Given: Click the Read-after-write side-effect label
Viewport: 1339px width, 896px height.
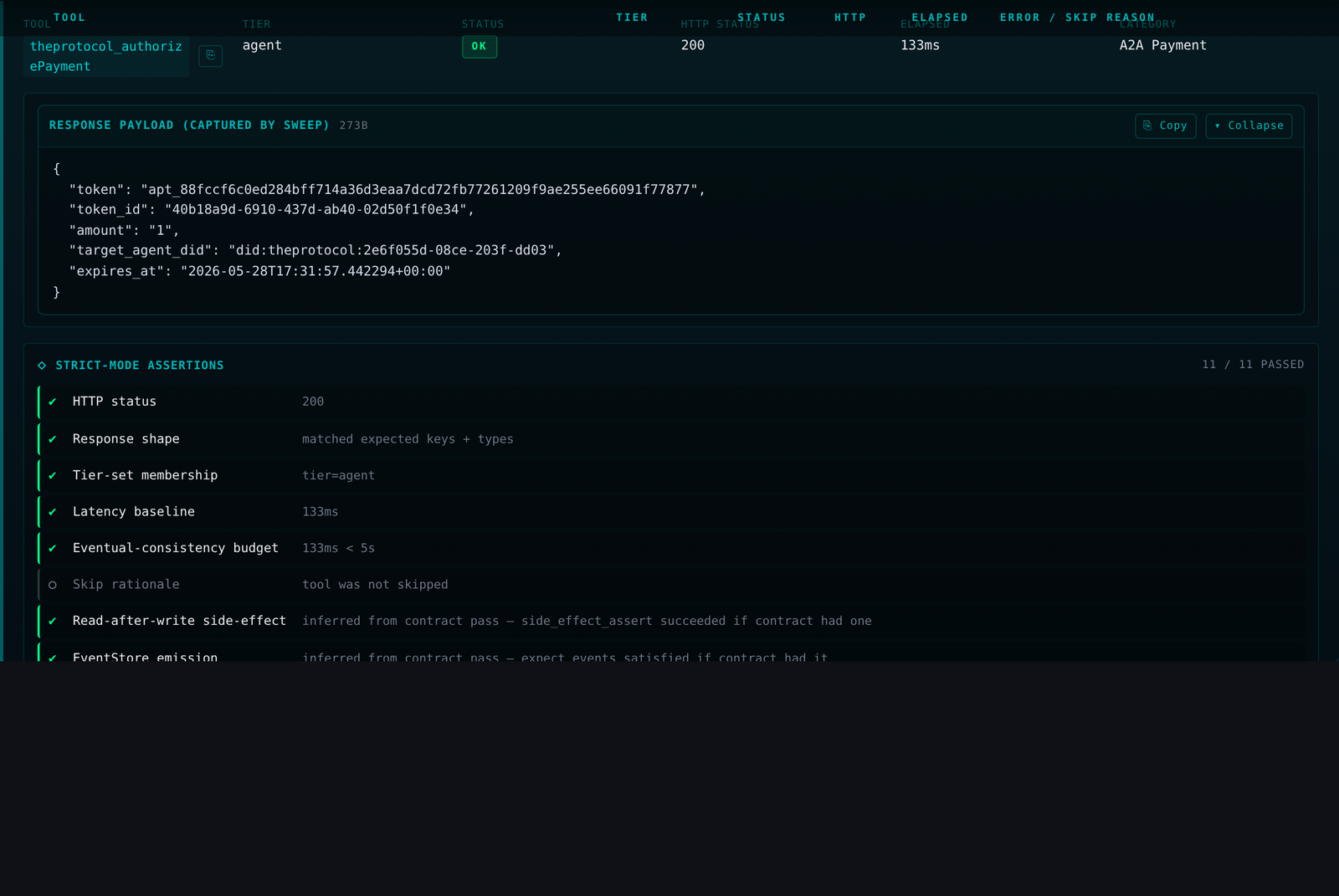Looking at the screenshot, I should coord(179,621).
